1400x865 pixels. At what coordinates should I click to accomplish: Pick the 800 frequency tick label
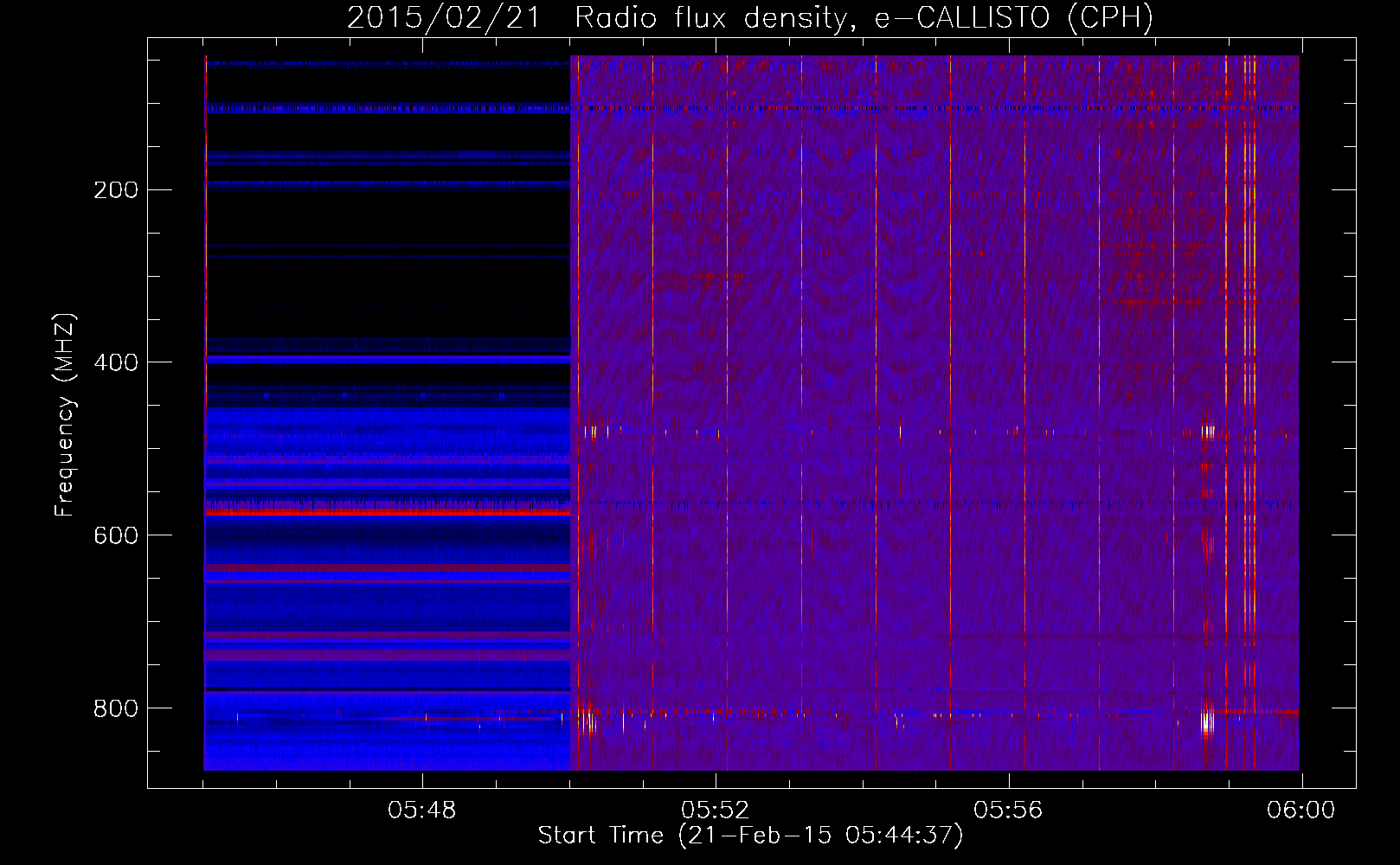[115, 708]
